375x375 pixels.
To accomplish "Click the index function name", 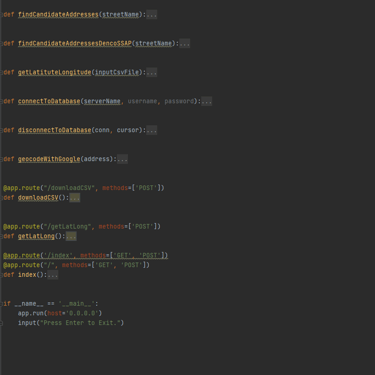I will point(27,275).
